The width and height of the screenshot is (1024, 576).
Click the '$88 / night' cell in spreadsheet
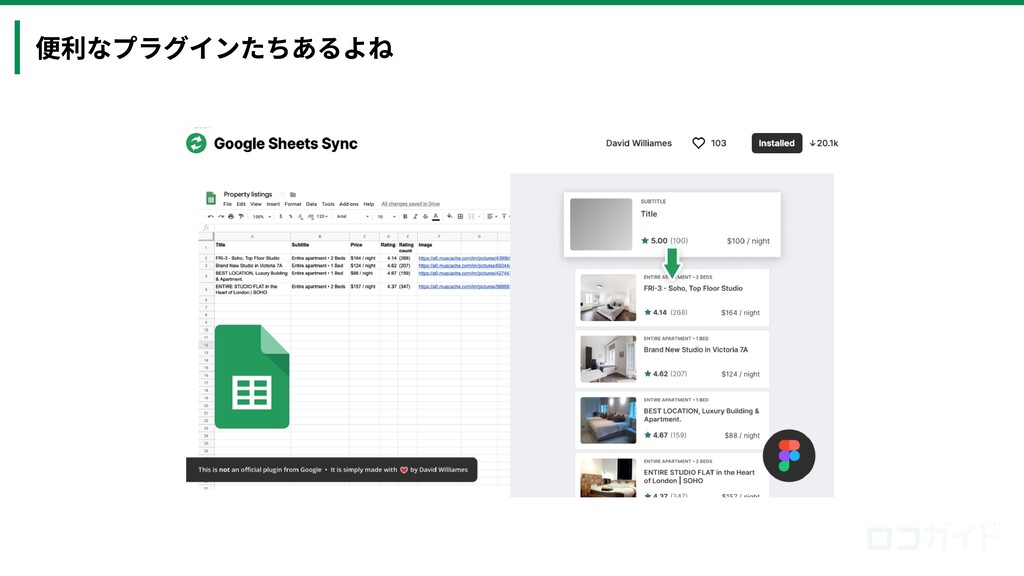tap(364, 276)
